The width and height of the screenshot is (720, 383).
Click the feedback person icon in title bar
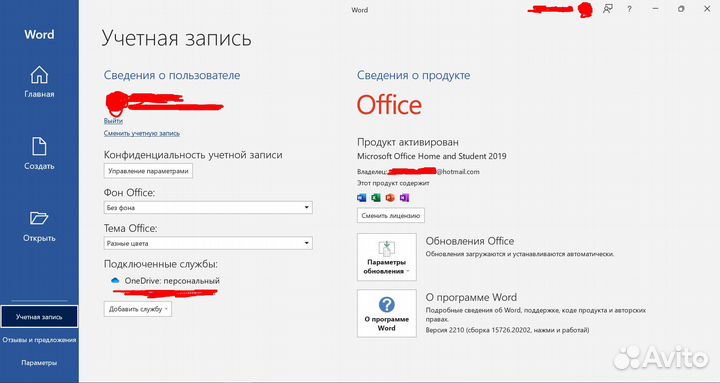point(608,9)
